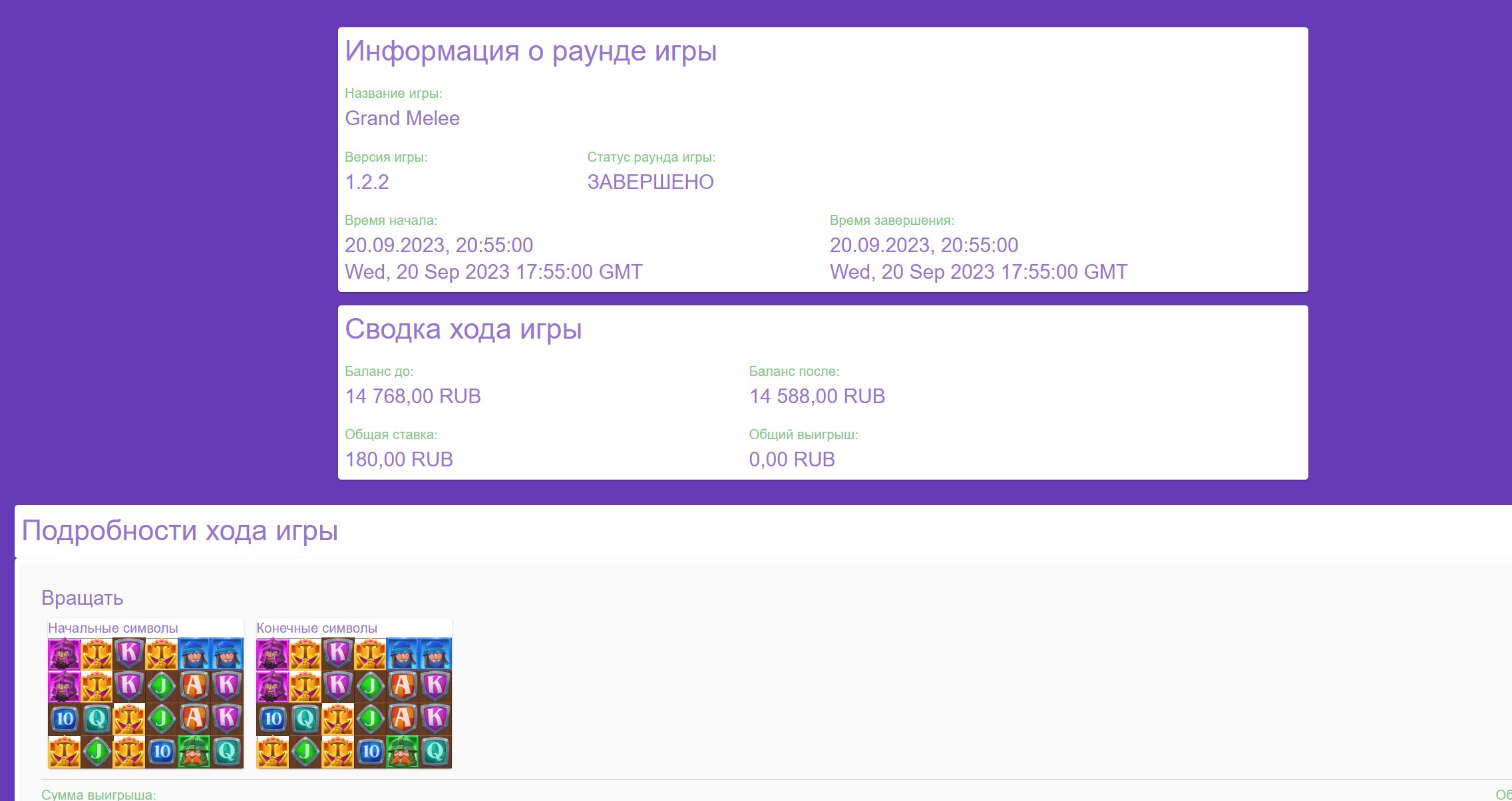Image resolution: width=1512 pixels, height=801 pixels.
Task: Click green knight in Начальные символы grid
Action: 194,752
